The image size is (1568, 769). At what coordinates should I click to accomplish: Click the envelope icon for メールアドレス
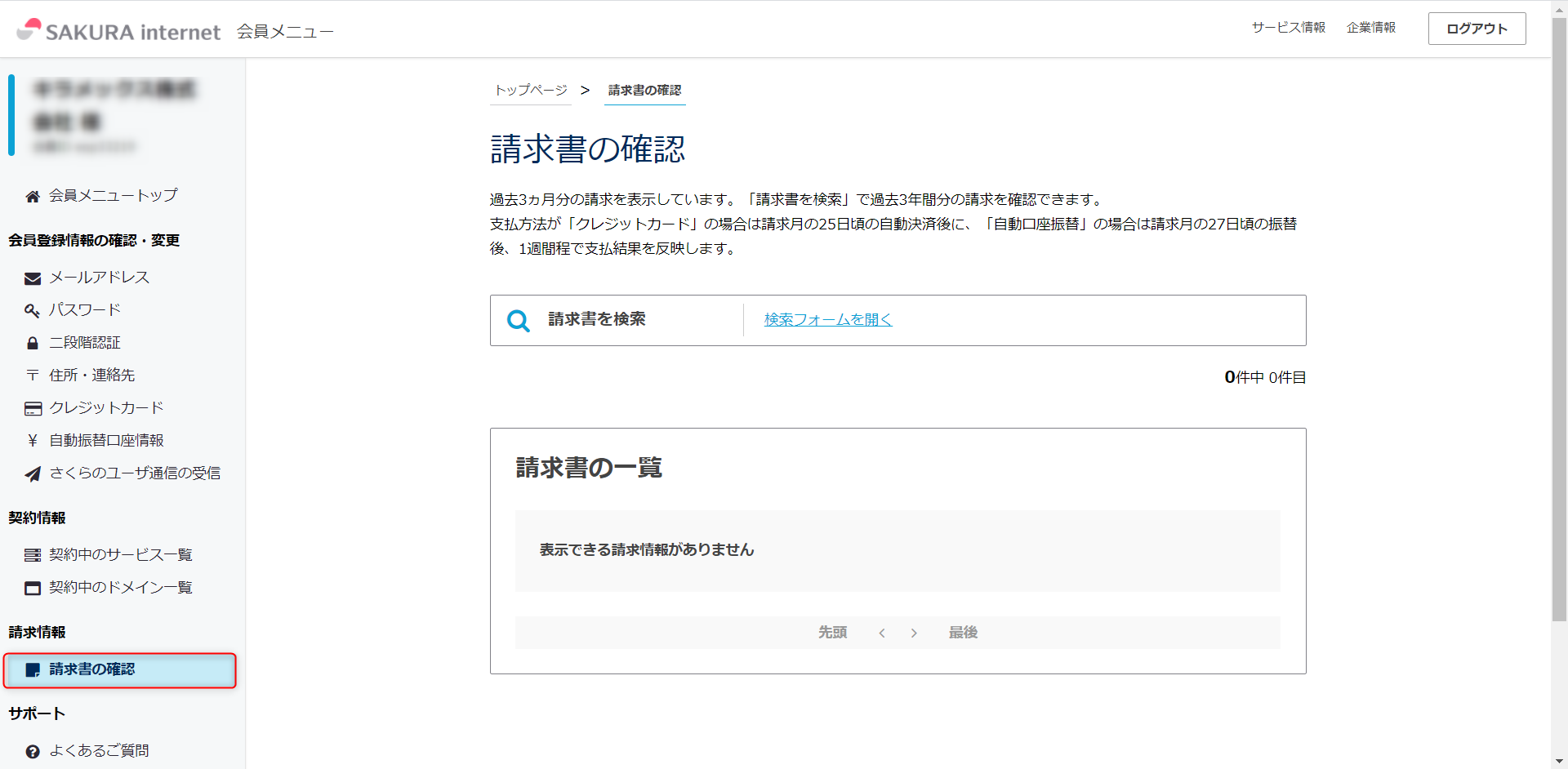pyautogui.click(x=33, y=278)
